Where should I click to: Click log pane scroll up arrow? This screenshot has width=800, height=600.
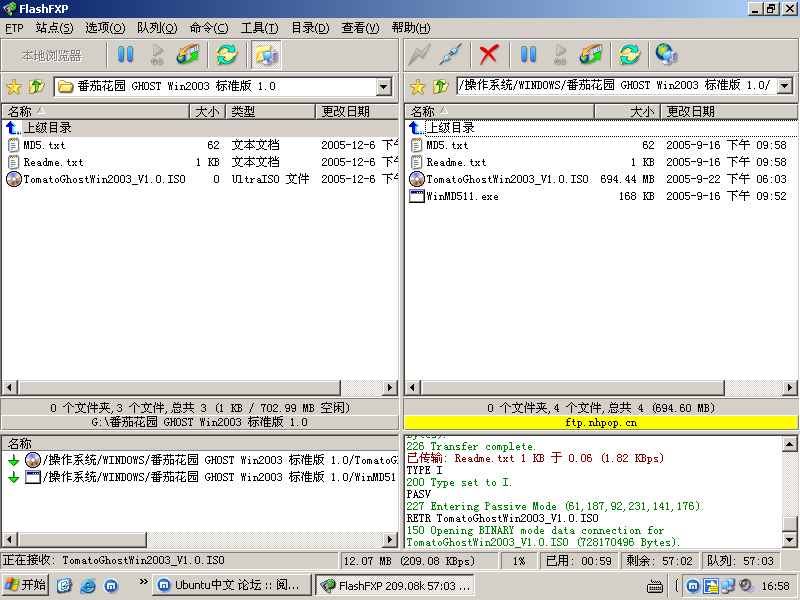click(789, 444)
